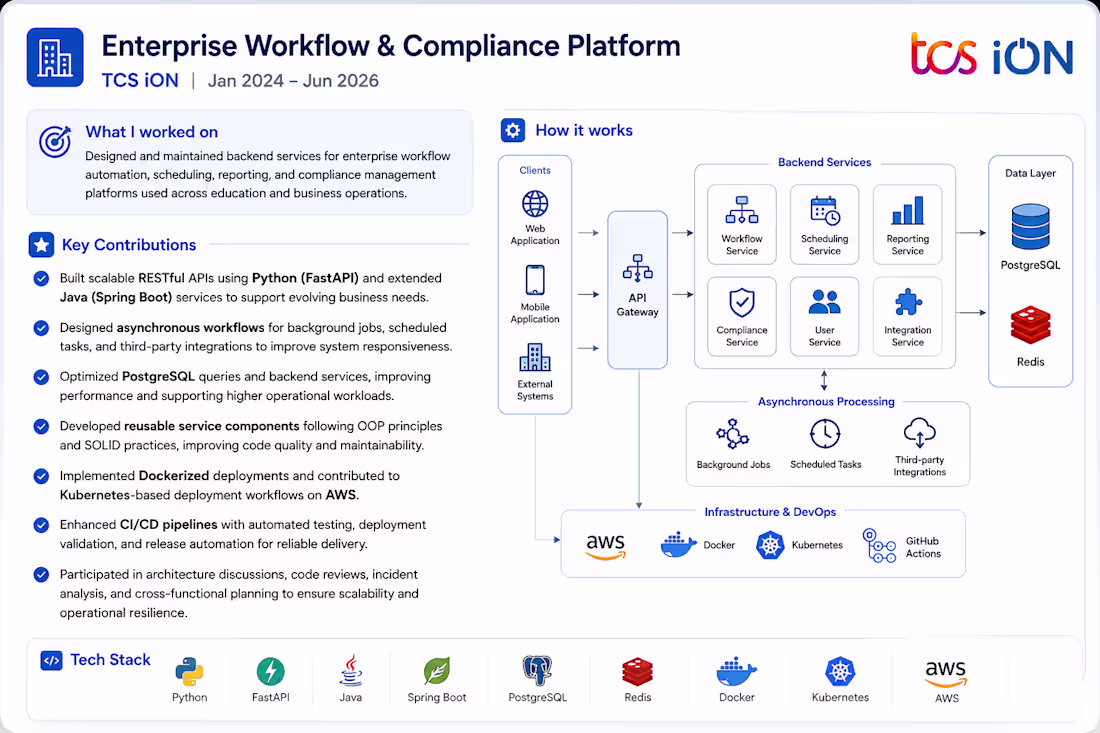
Task: Click the target icon next to What I worked on
Action: [x=55, y=142]
